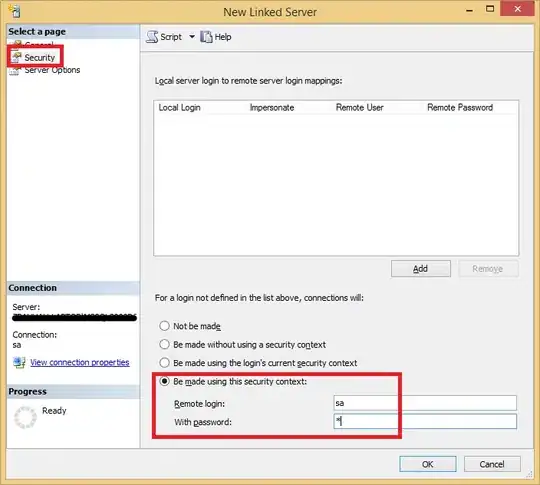
Task: Click the disabled Remove button
Action: click(488, 268)
